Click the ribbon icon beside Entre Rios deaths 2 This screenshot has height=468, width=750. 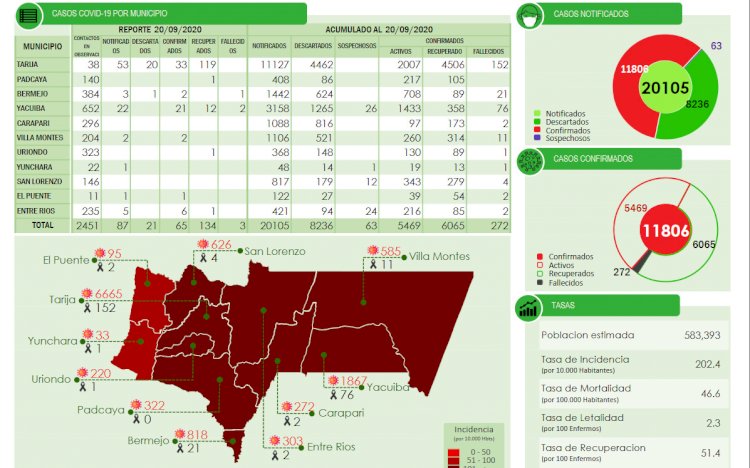275,455
